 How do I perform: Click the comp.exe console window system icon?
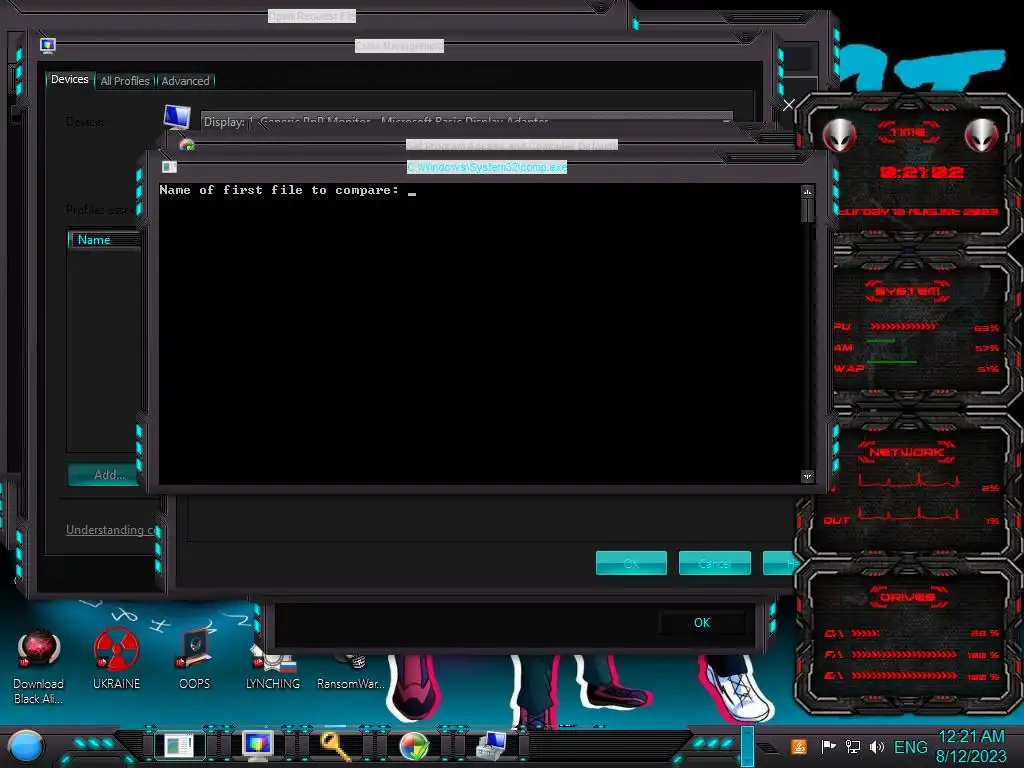(x=169, y=167)
